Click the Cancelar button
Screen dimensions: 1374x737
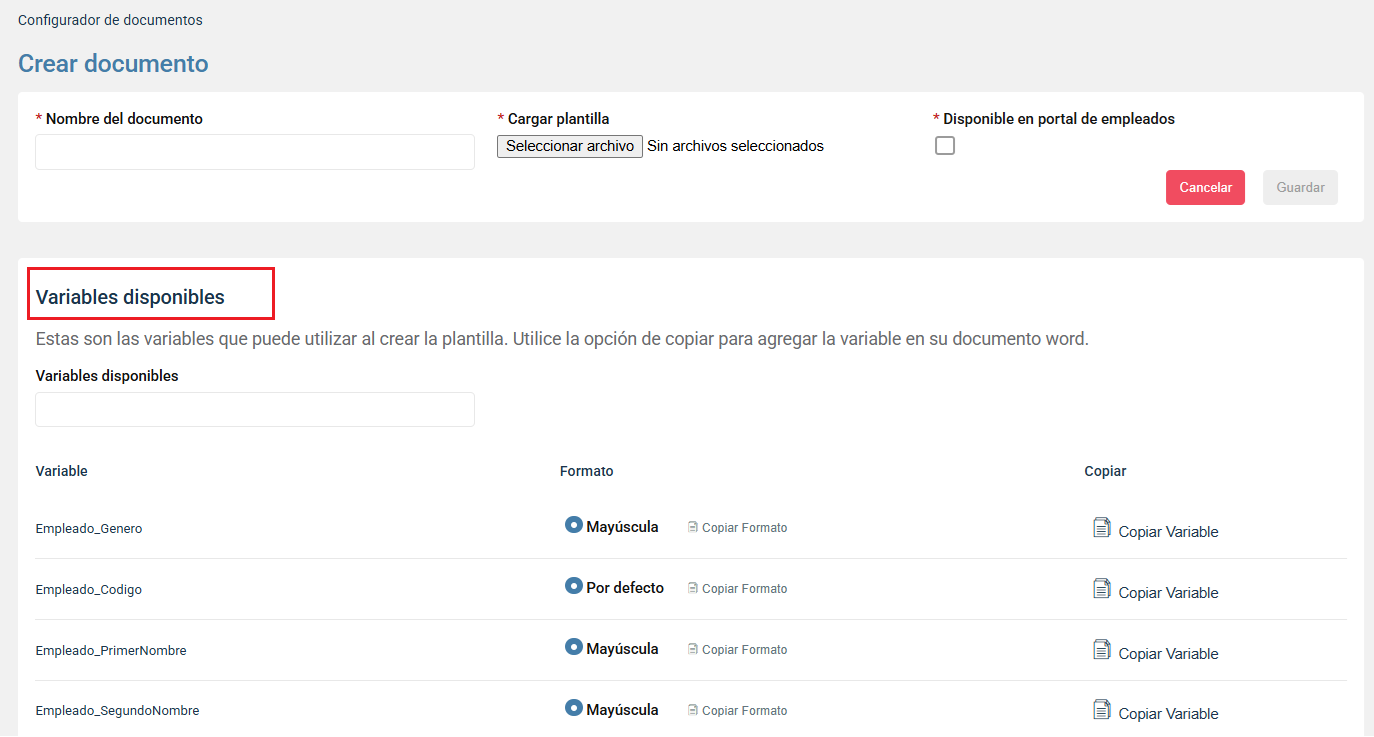point(1205,187)
